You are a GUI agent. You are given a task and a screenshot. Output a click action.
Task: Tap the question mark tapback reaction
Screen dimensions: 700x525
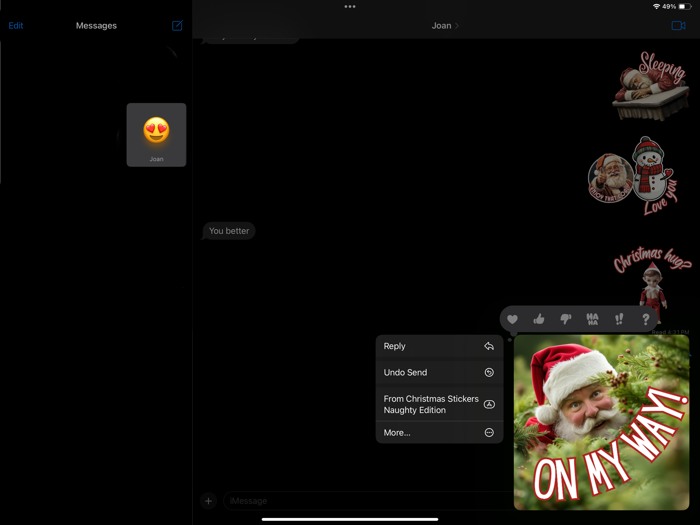click(x=646, y=319)
